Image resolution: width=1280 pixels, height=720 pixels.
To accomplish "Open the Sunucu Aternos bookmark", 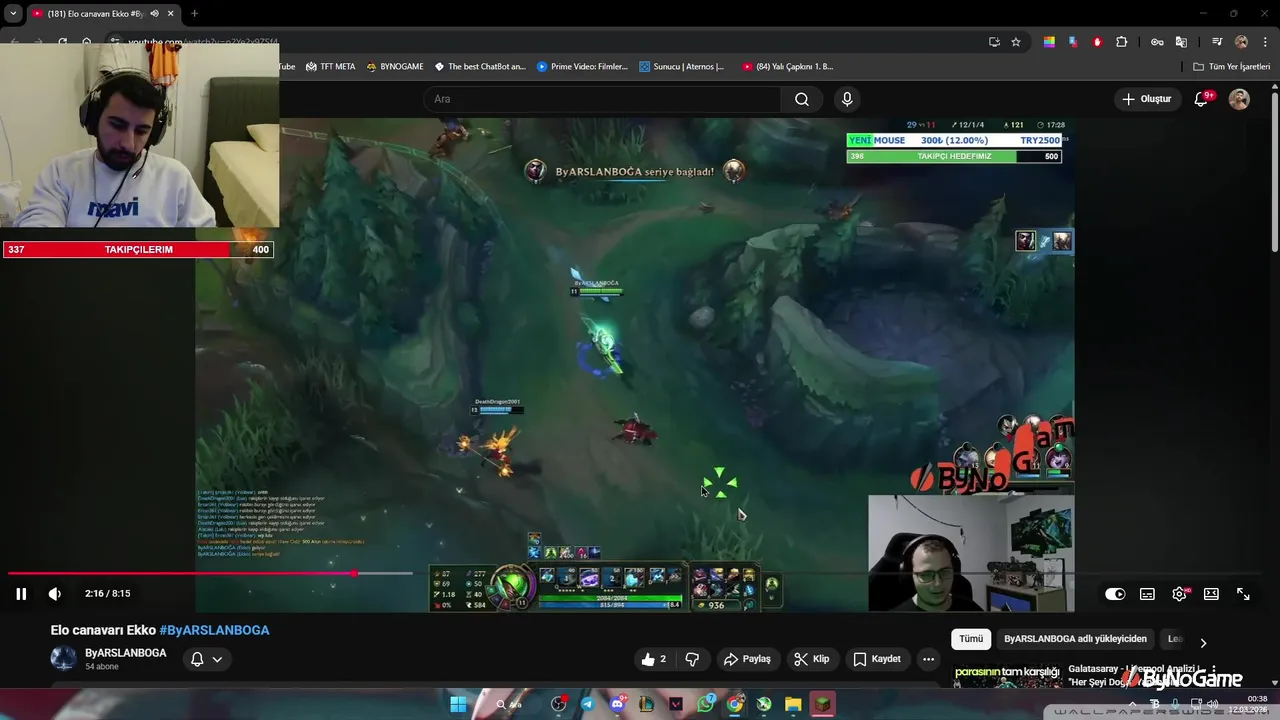I will point(682,67).
